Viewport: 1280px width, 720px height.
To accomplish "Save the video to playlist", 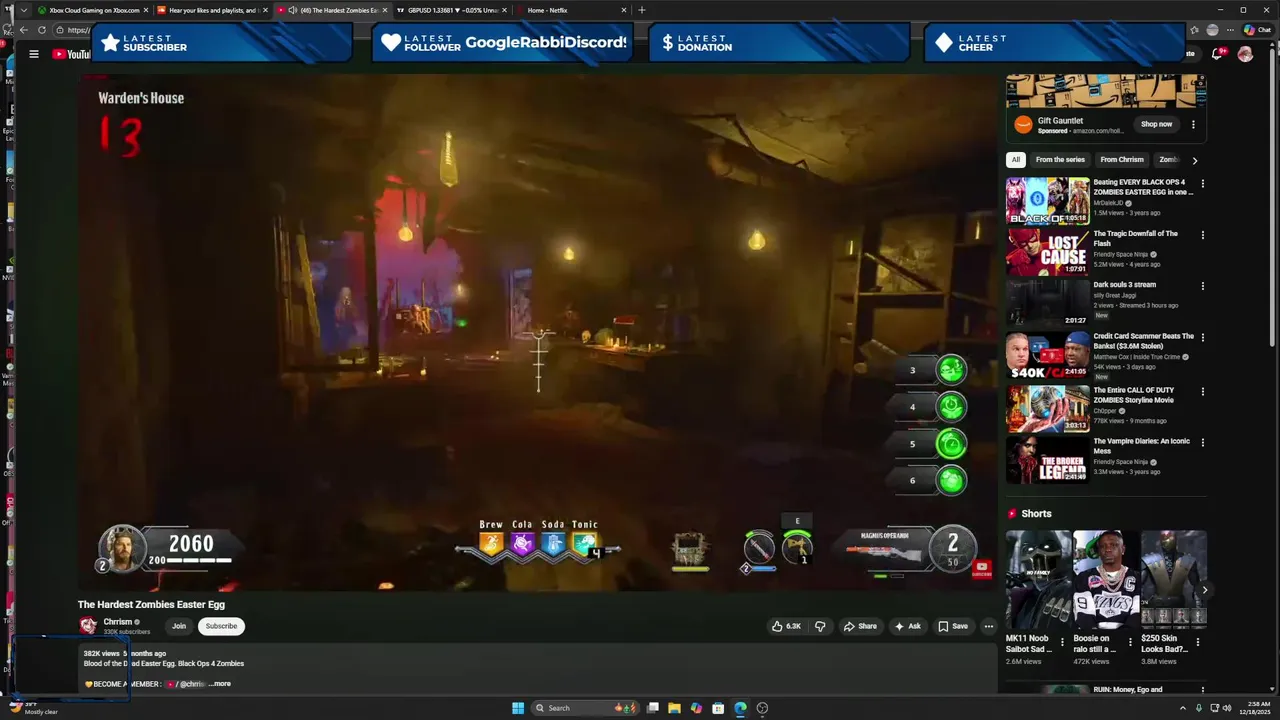I will point(953,626).
